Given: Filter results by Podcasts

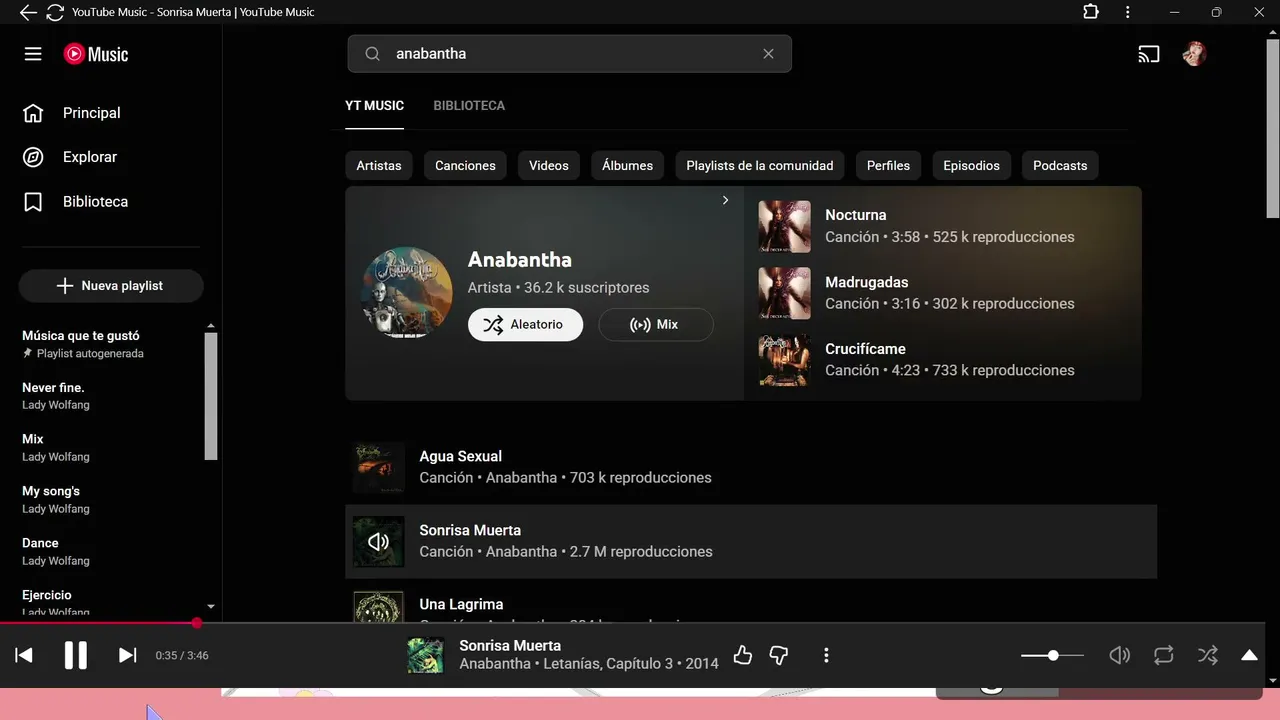Looking at the screenshot, I should (1060, 166).
